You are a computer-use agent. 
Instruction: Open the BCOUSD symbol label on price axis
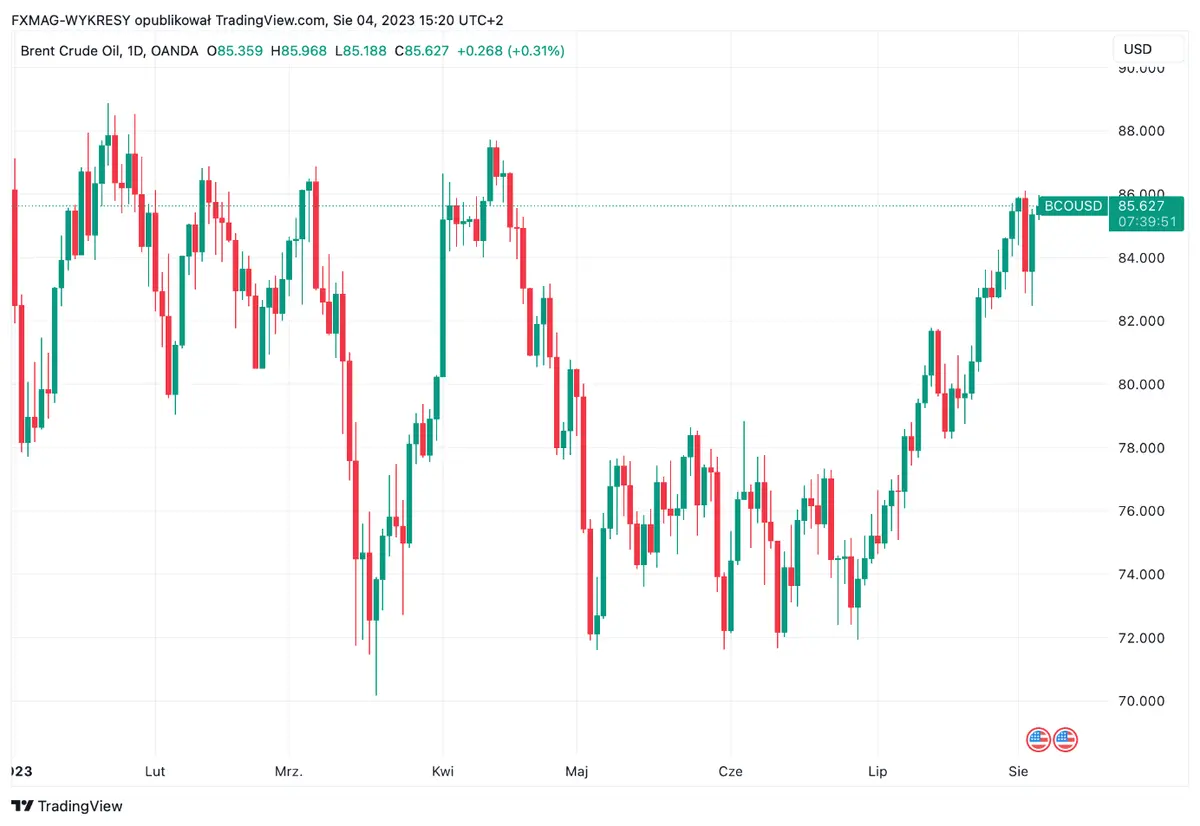point(1072,206)
